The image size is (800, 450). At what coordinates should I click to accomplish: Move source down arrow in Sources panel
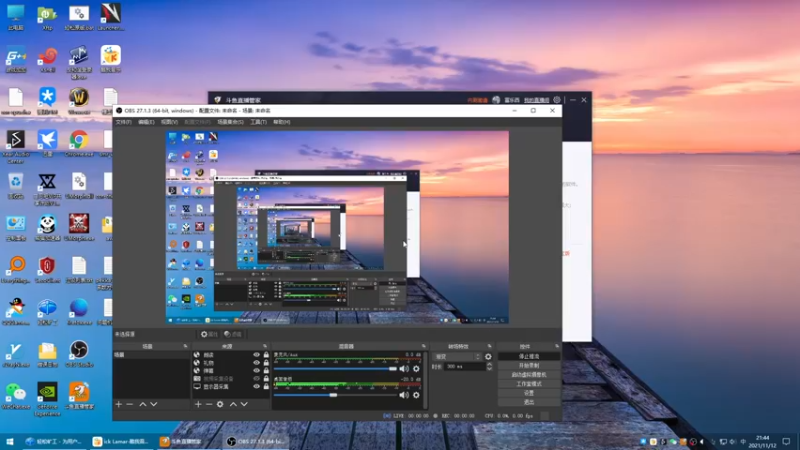click(244, 404)
